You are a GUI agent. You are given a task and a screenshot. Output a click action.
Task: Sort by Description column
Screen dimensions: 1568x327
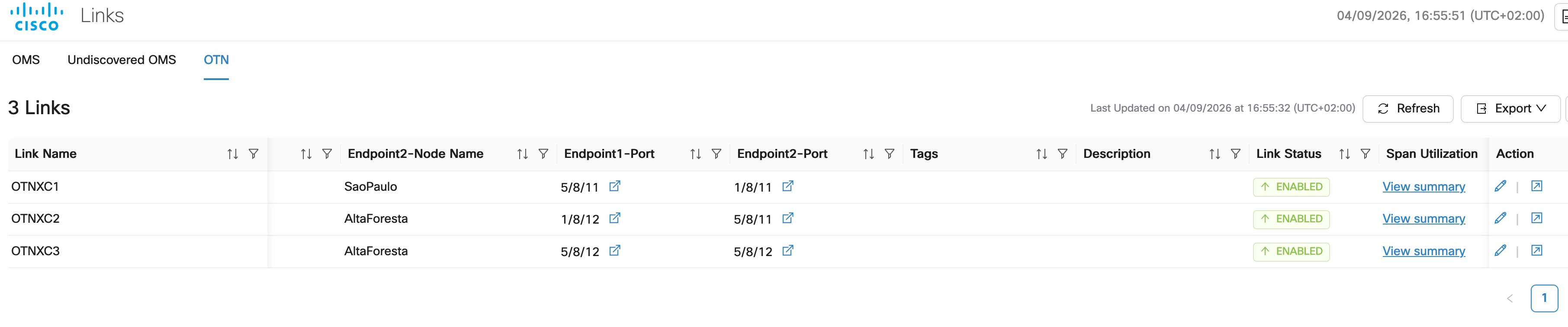click(x=1215, y=154)
